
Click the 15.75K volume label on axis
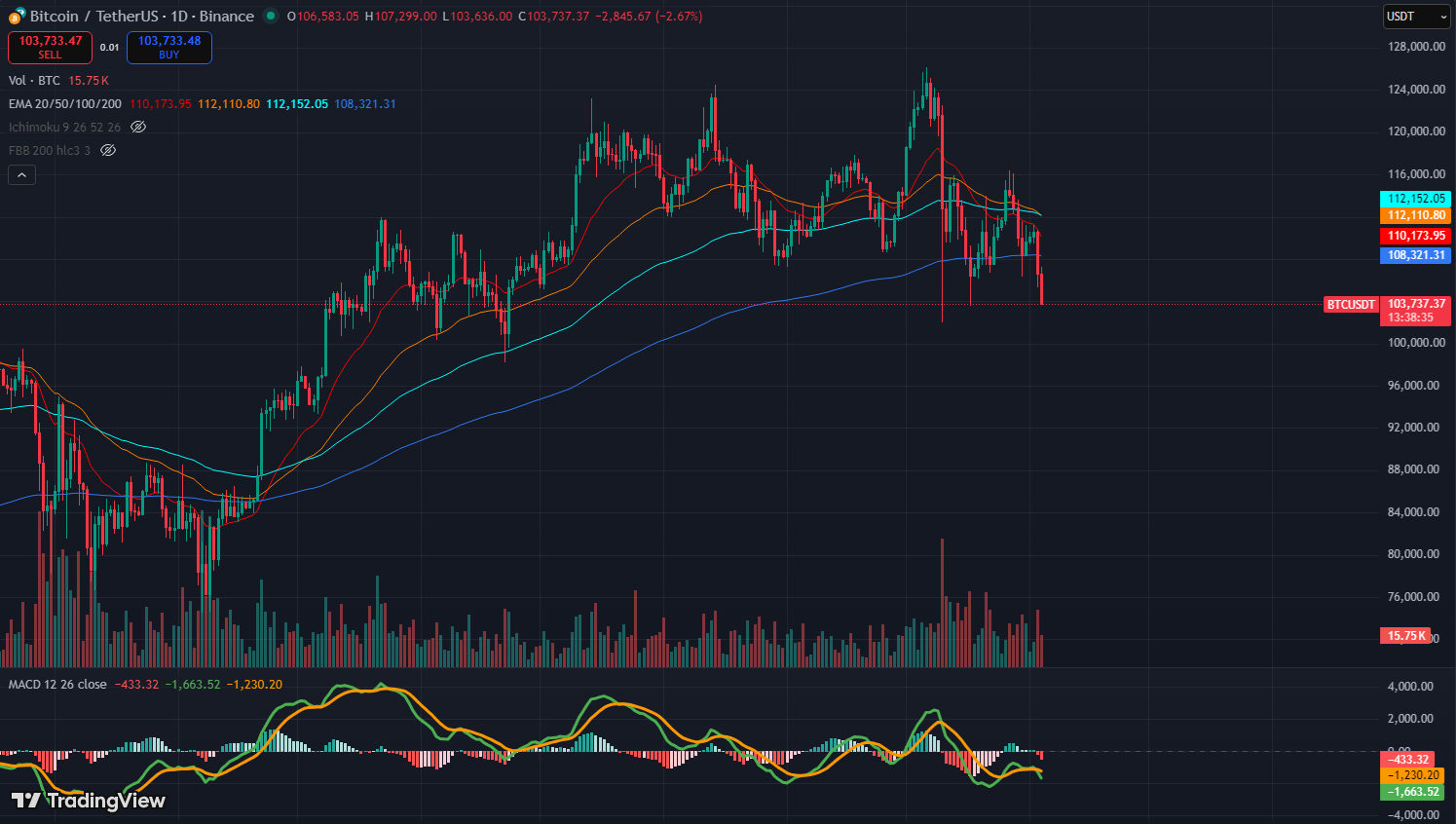tap(1405, 636)
